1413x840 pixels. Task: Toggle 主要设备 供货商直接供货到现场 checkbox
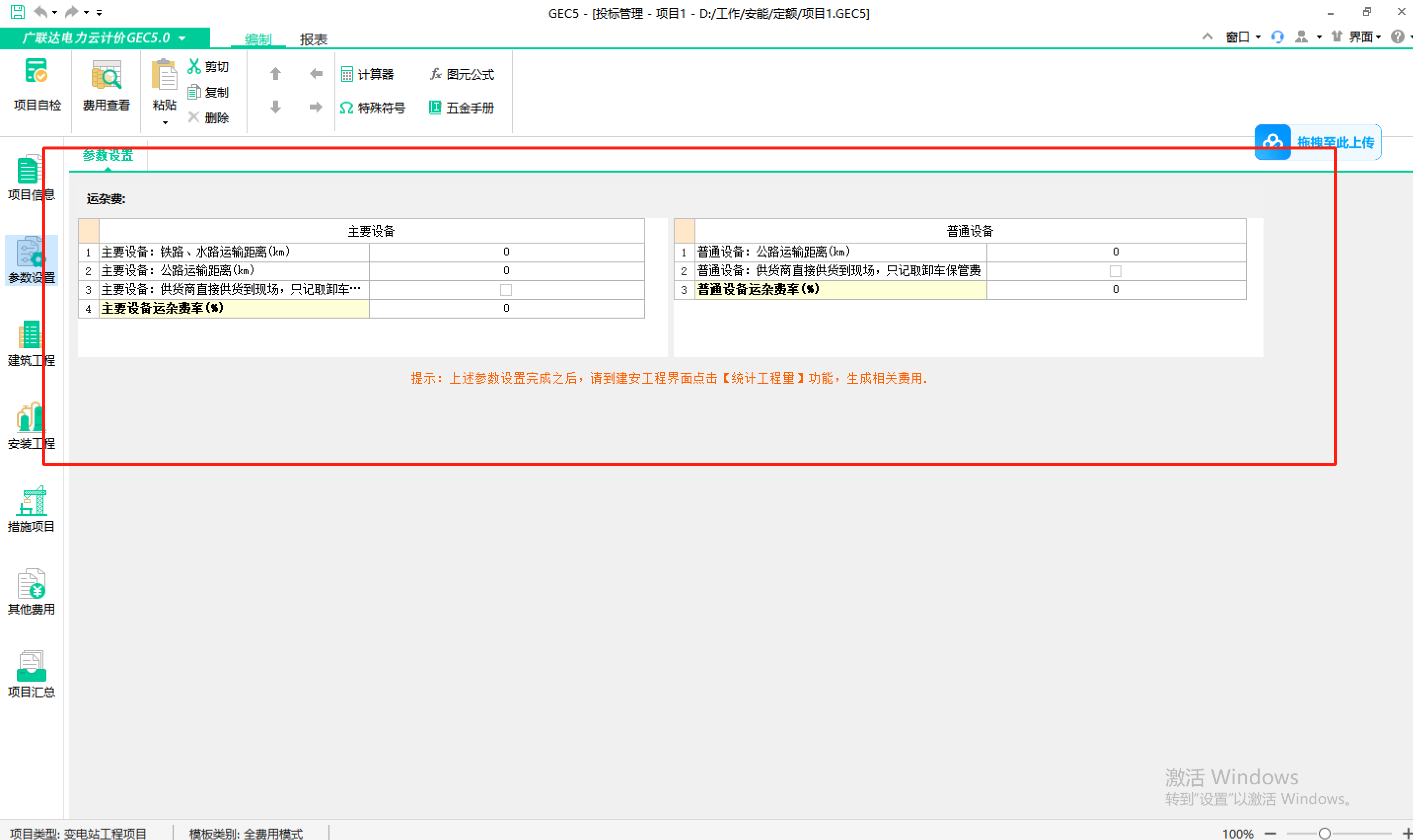click(506, 290)
